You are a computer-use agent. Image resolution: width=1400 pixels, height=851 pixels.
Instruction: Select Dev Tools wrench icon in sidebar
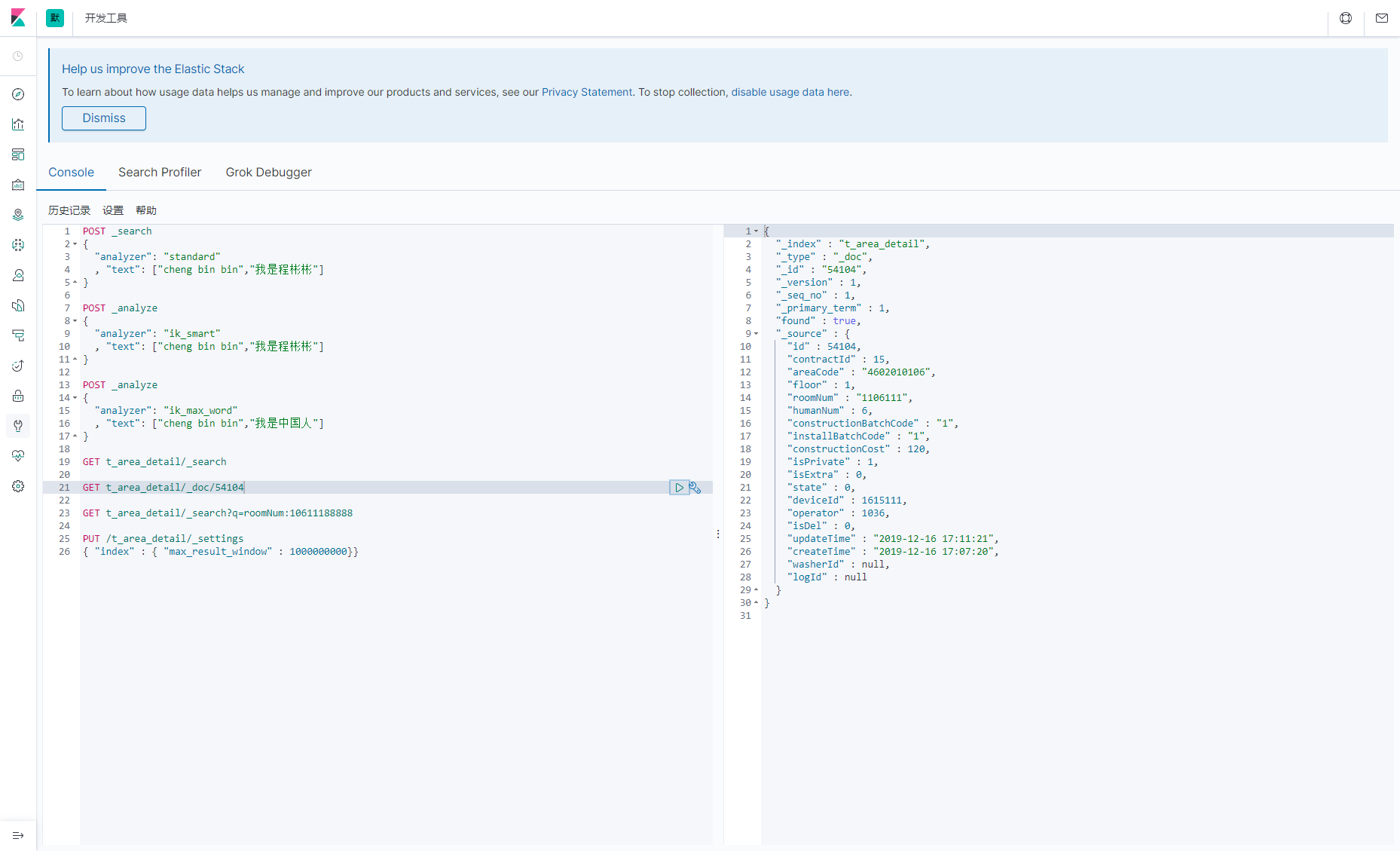(x=18, y=426)
